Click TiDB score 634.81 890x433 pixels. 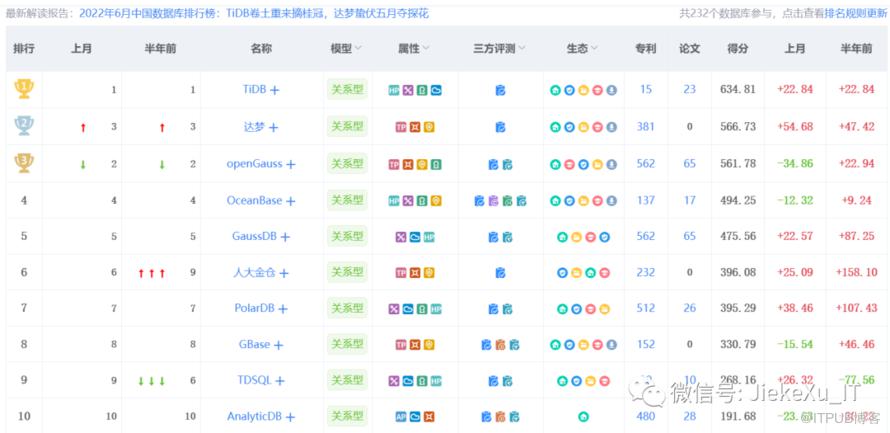pyautogui.click(x=737, y=89)
